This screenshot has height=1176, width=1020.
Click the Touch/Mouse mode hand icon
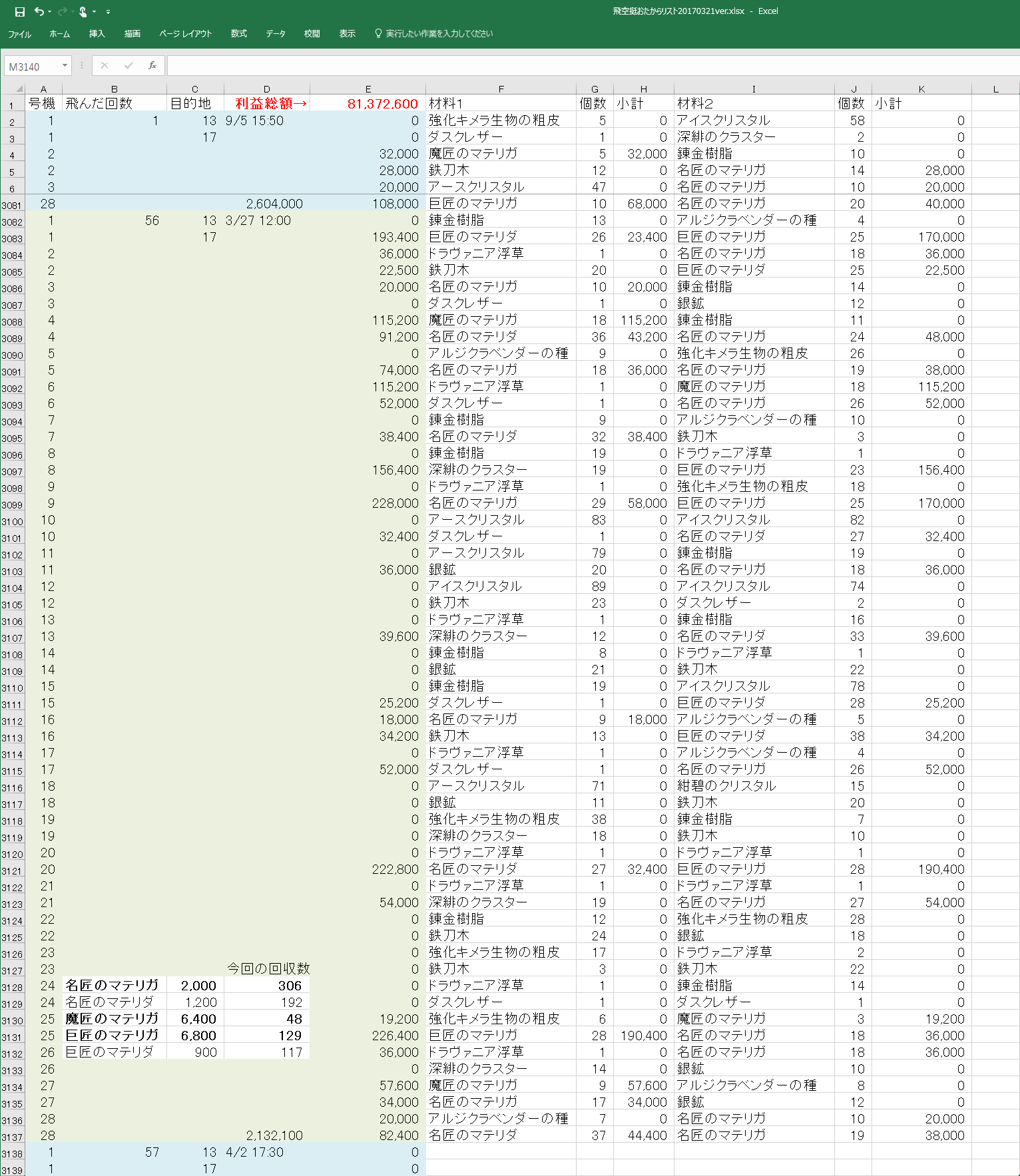tap(83, 12)
